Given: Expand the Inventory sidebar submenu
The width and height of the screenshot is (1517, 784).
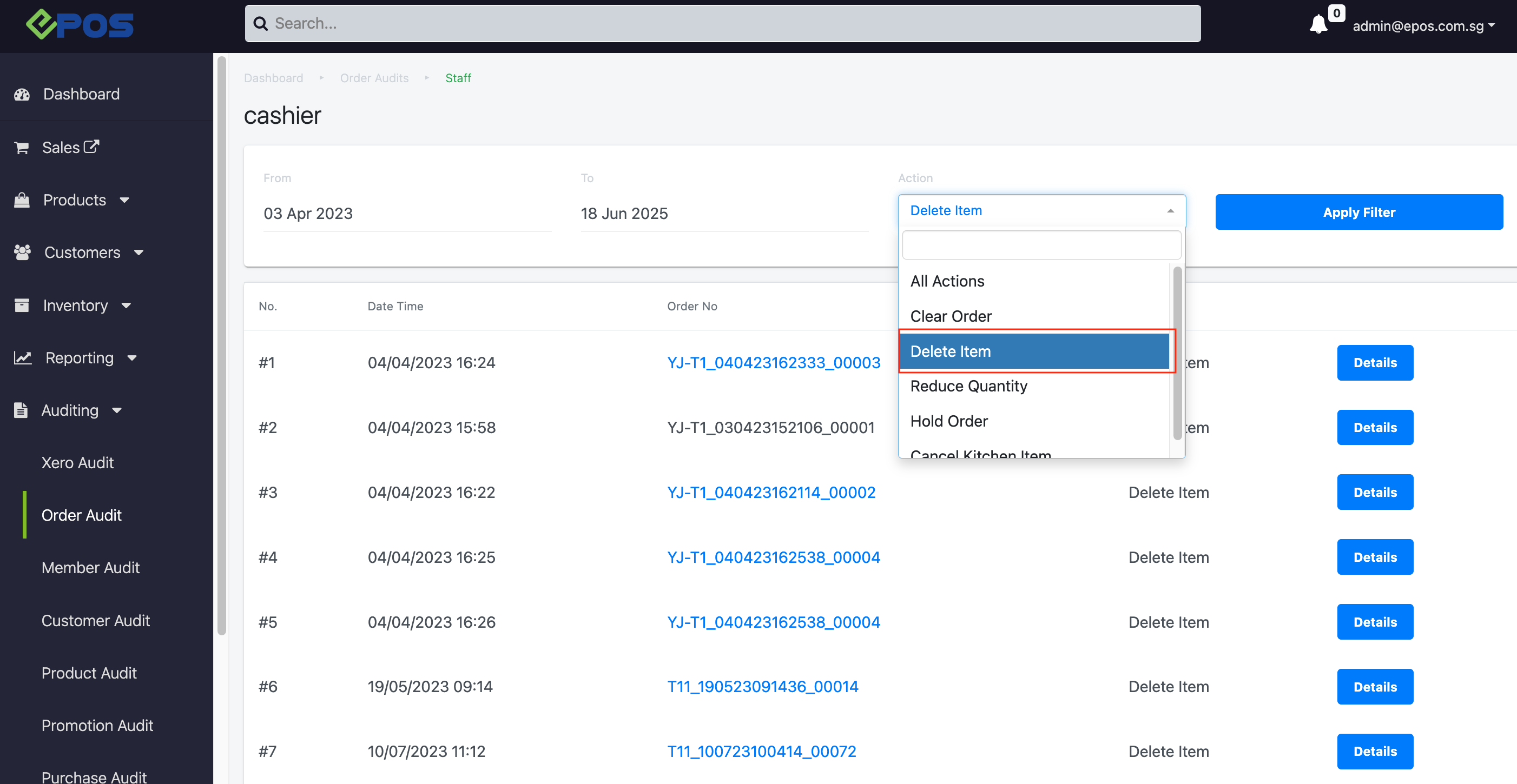Looking at the screenshot, I should click(126, 305).
